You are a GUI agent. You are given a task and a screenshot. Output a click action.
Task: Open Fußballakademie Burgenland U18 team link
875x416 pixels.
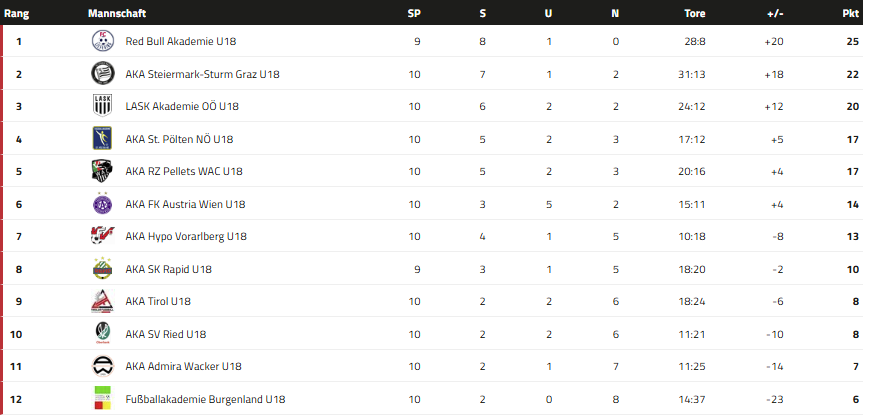[205, 399]
